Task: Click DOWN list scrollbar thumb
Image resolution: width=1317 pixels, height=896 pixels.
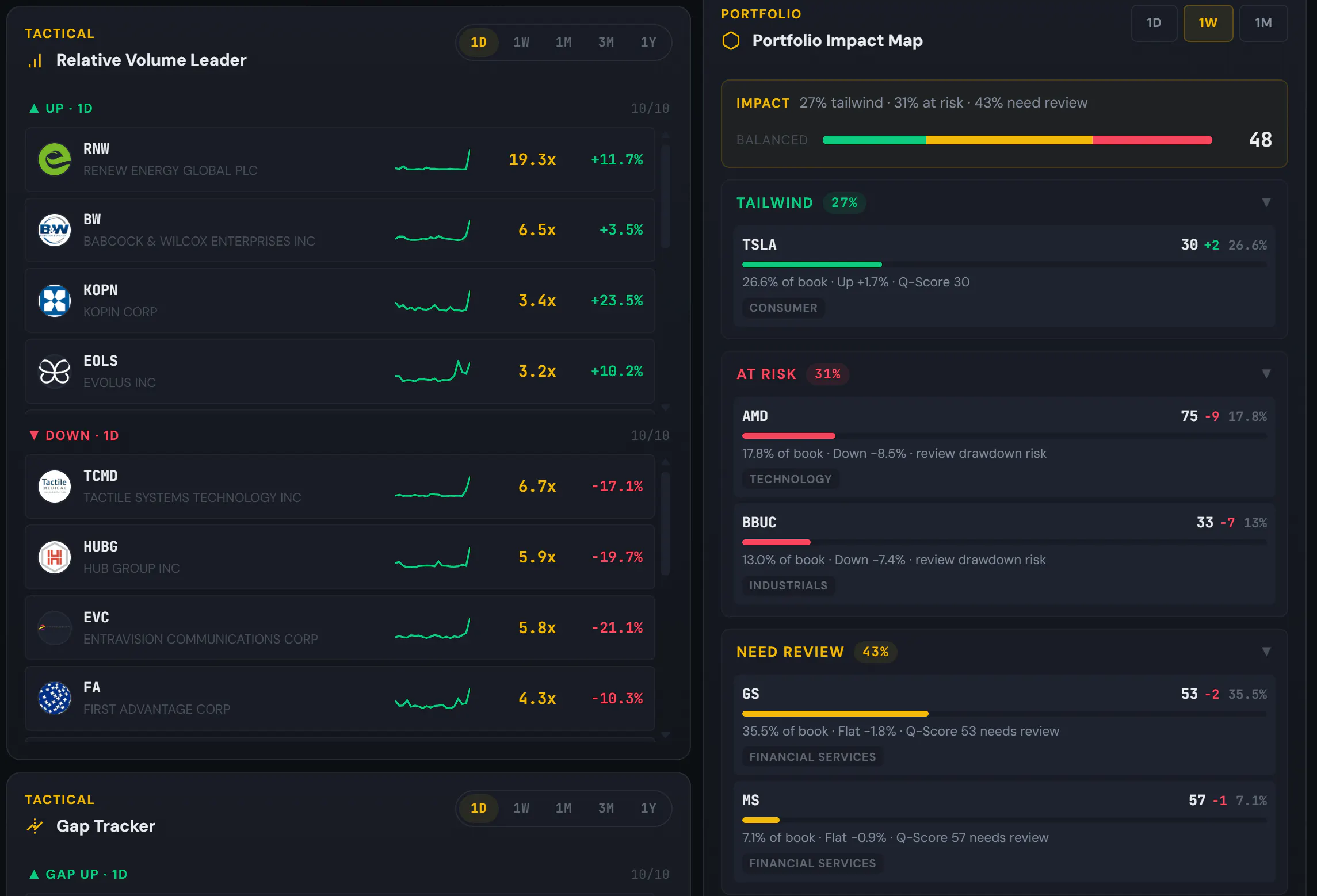Action: [x=666, y=523]
